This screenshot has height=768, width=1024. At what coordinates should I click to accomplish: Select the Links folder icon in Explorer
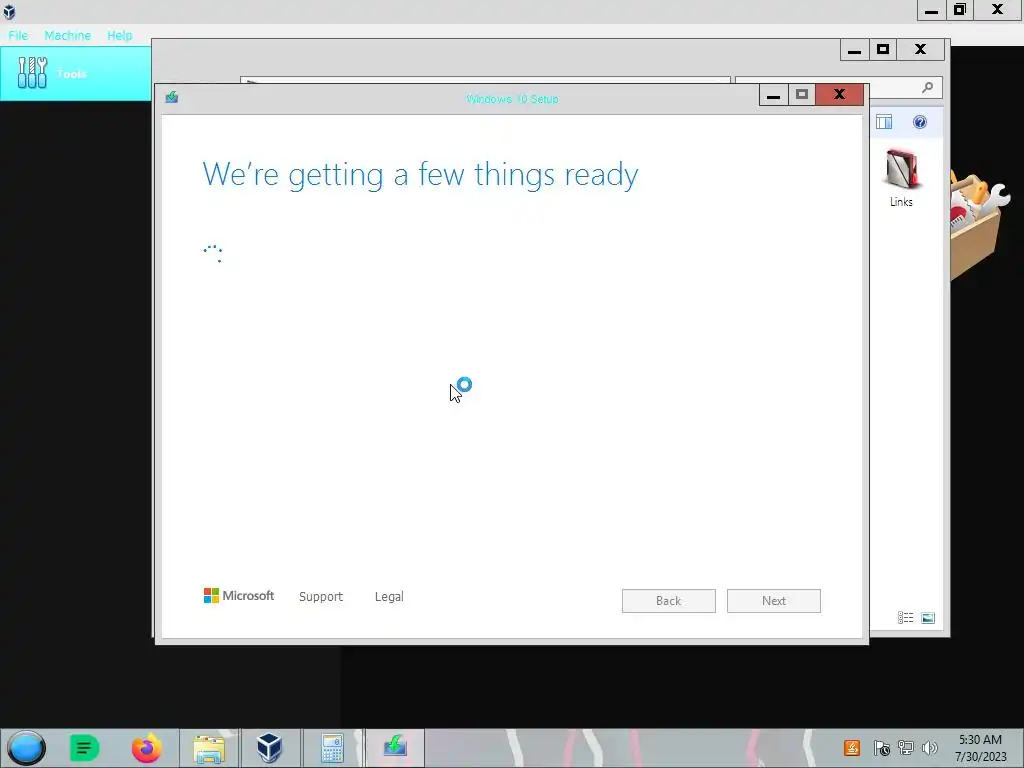pos(901,178)
